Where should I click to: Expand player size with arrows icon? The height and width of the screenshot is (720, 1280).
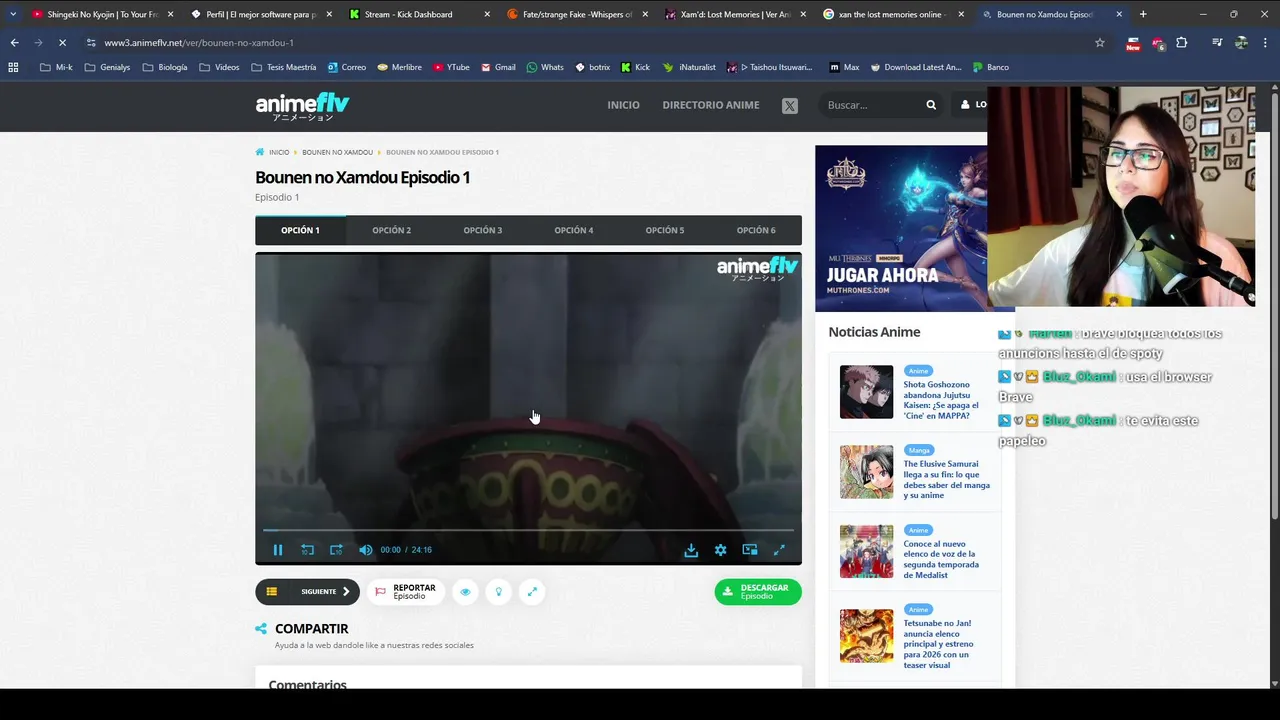[532, 592]
